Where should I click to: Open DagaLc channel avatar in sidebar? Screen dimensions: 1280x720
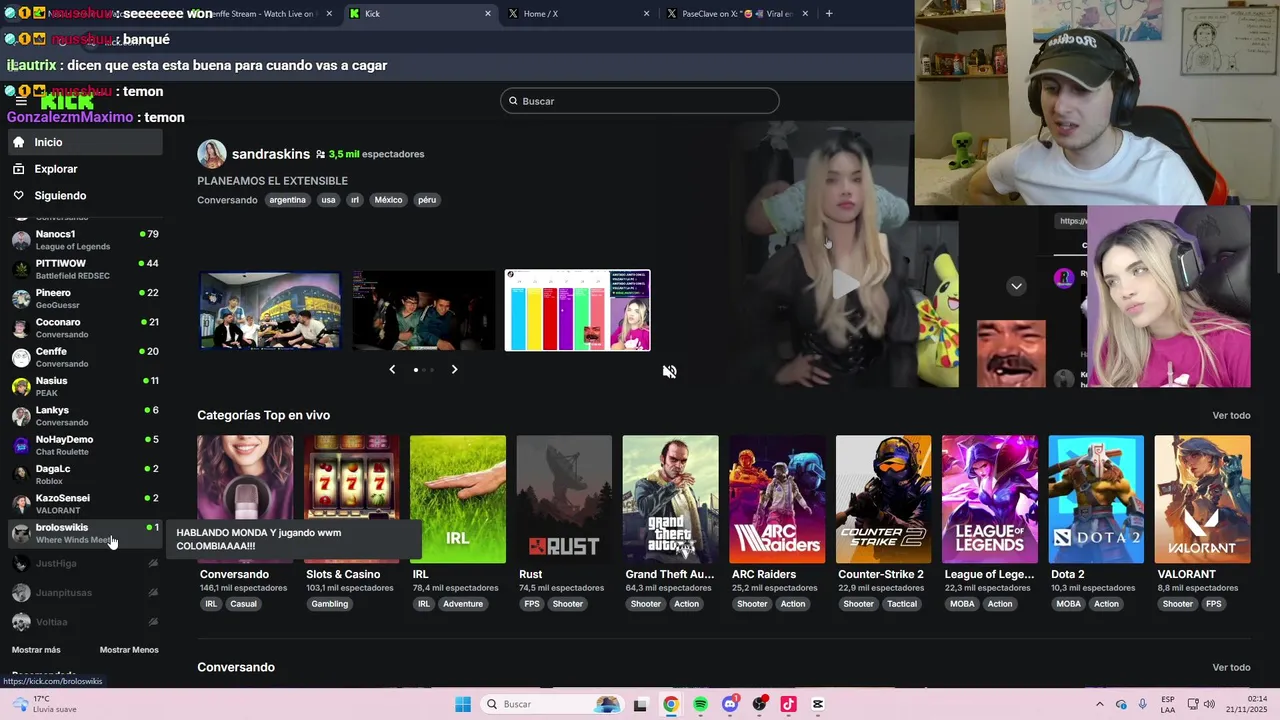coord(21,475)
